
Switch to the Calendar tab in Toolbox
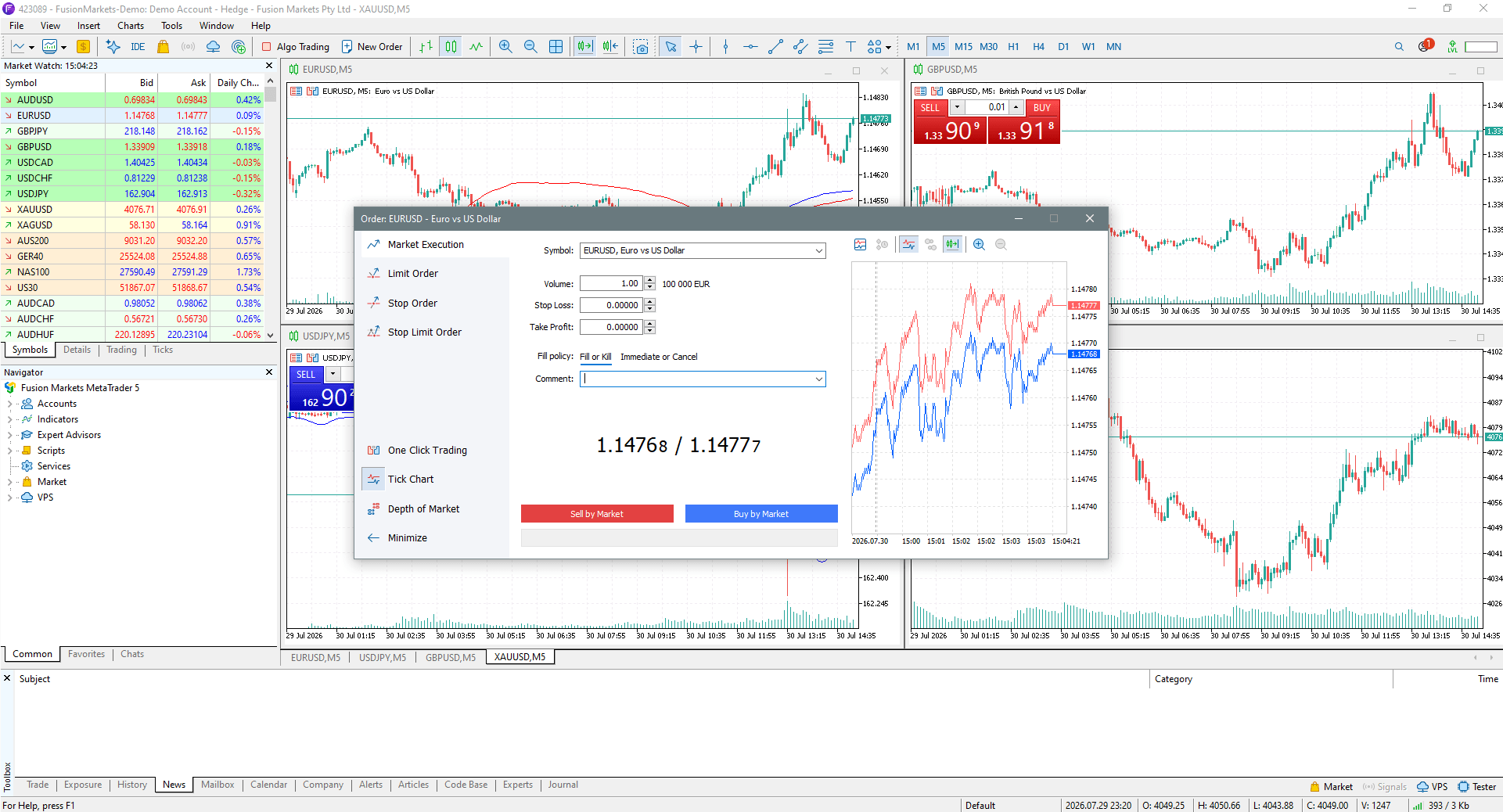268,785
